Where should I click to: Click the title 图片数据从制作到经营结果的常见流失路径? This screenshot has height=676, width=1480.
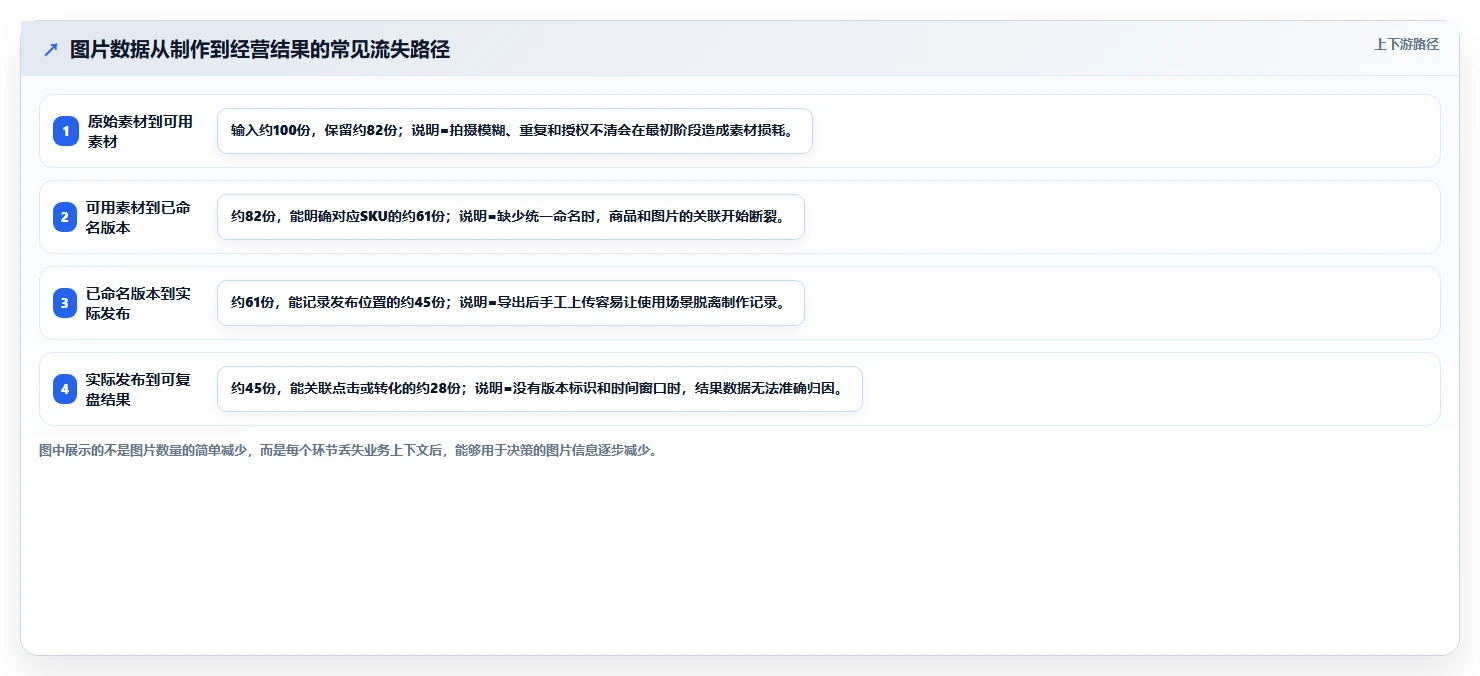[x=260, y=50]
